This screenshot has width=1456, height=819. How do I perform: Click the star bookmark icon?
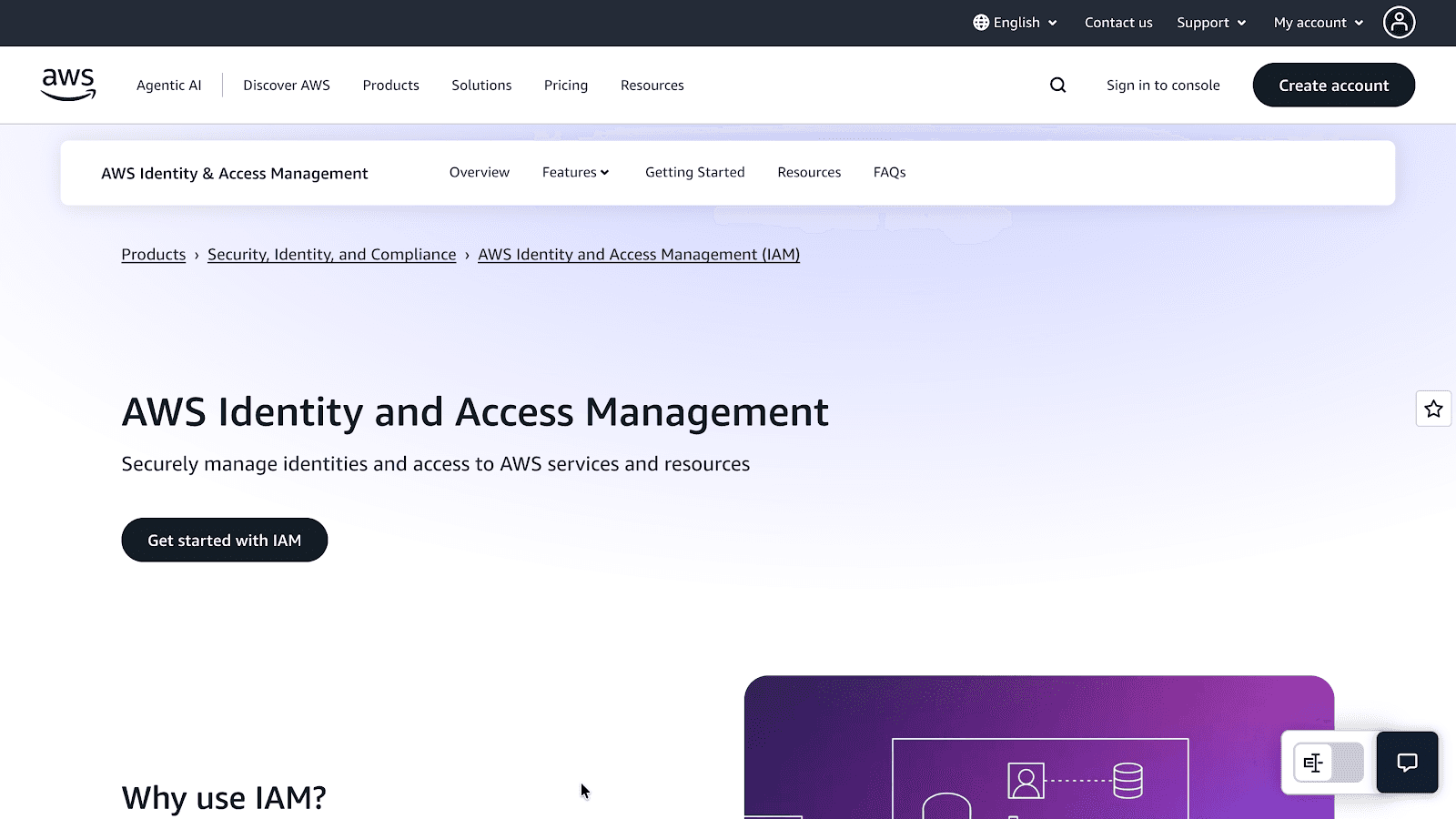click(1433, 409)
